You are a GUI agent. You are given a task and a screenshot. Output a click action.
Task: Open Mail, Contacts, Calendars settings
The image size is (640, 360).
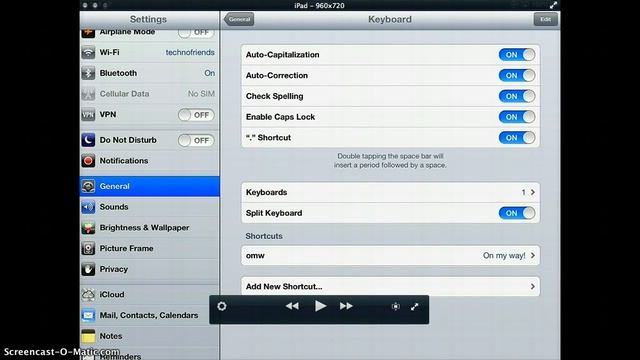[150, 315]
